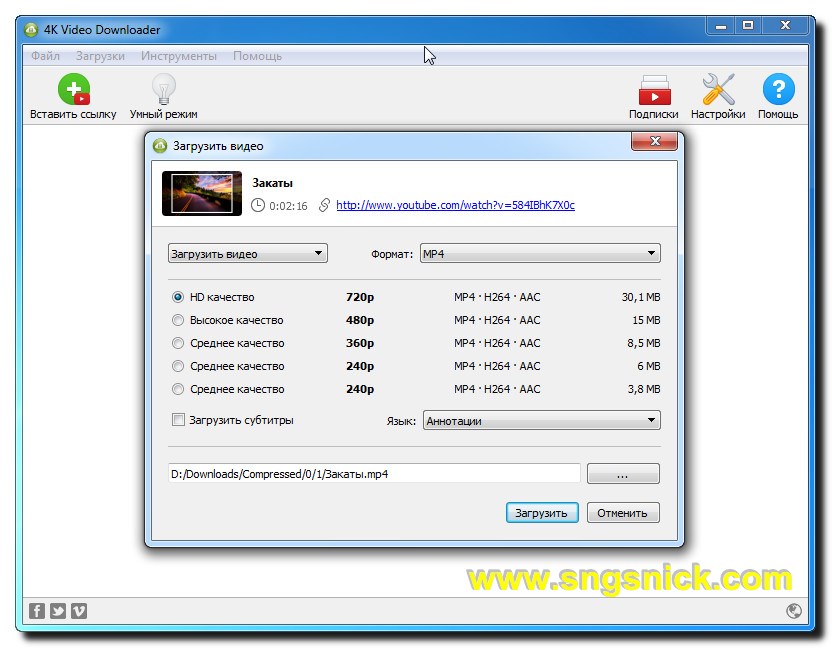Click MP4 · H264 · AAC in 720p row
The height and width of the screenshot is (648, 832).
tap(497, 297)
